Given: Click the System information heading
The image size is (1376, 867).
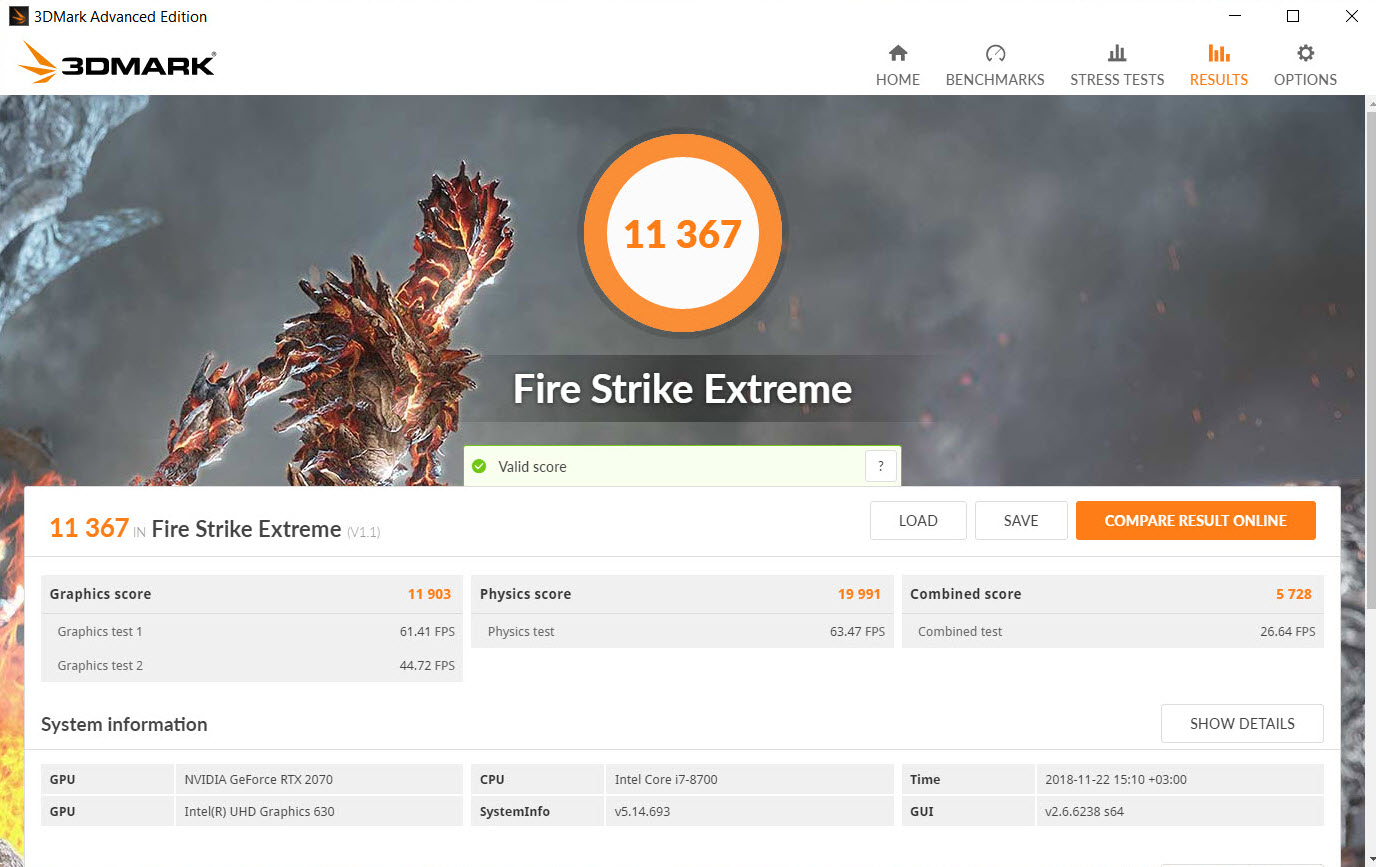Looking at the screenshot, I should (x=124, y=724).
